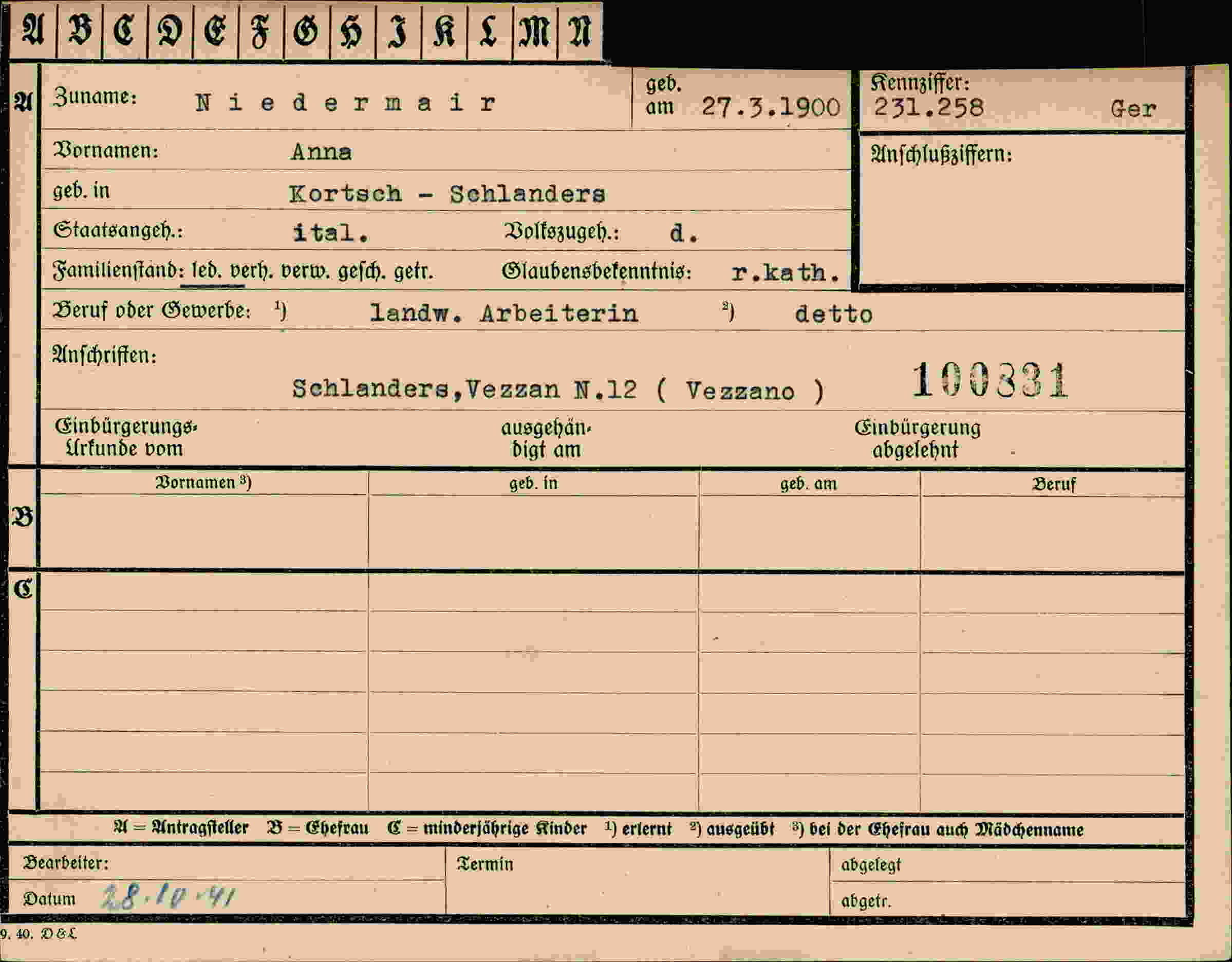Click the 'Einbürgerungs-Urkunde vom' label

tap(126, 437)
